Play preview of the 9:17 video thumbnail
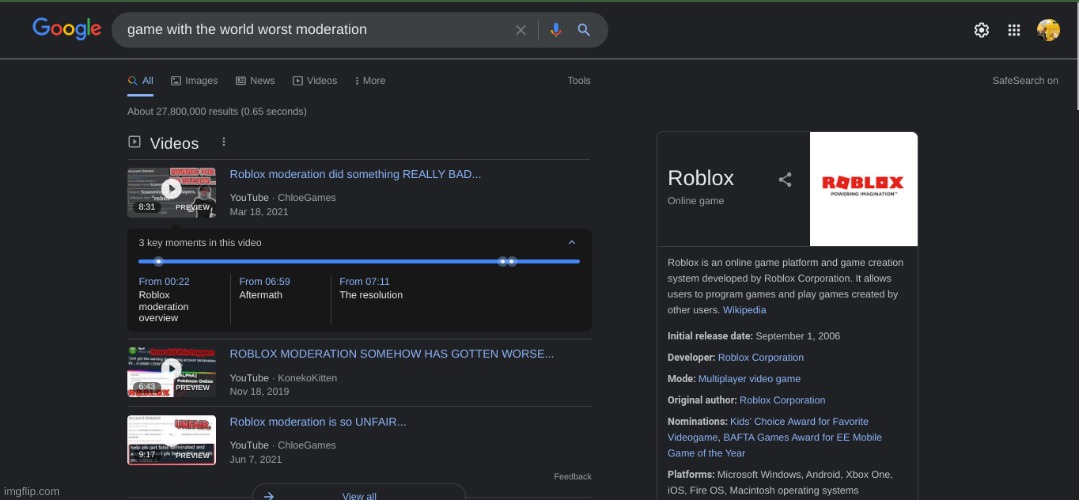Viewport: 1079px width, 500px height. (x=171, y=439)
